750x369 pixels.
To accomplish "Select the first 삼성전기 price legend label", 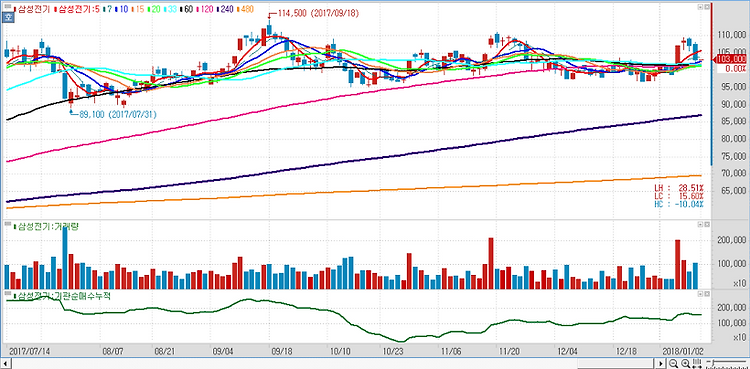I will [x=33, y=9].
